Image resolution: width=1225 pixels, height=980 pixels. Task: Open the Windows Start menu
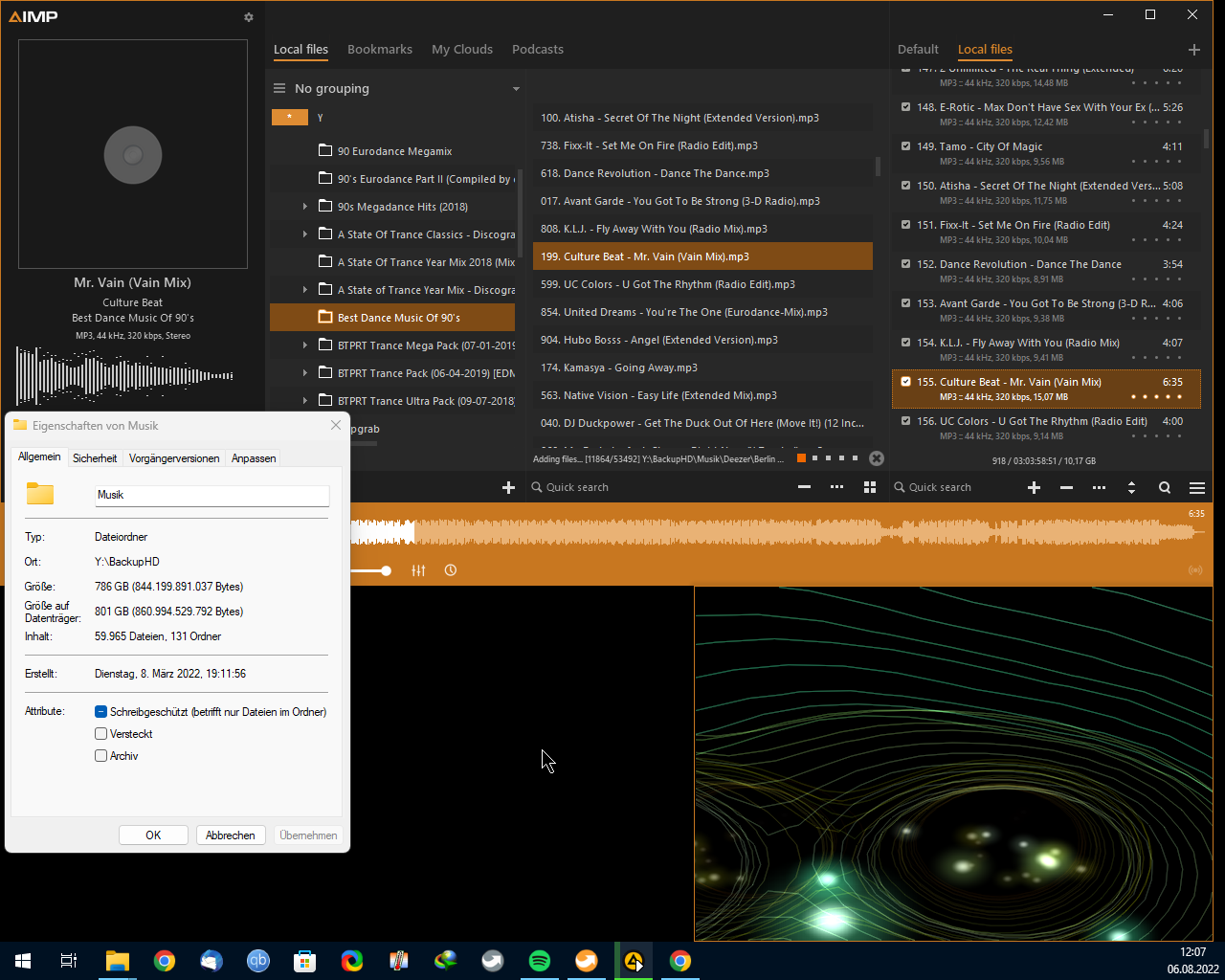point(23,961)
